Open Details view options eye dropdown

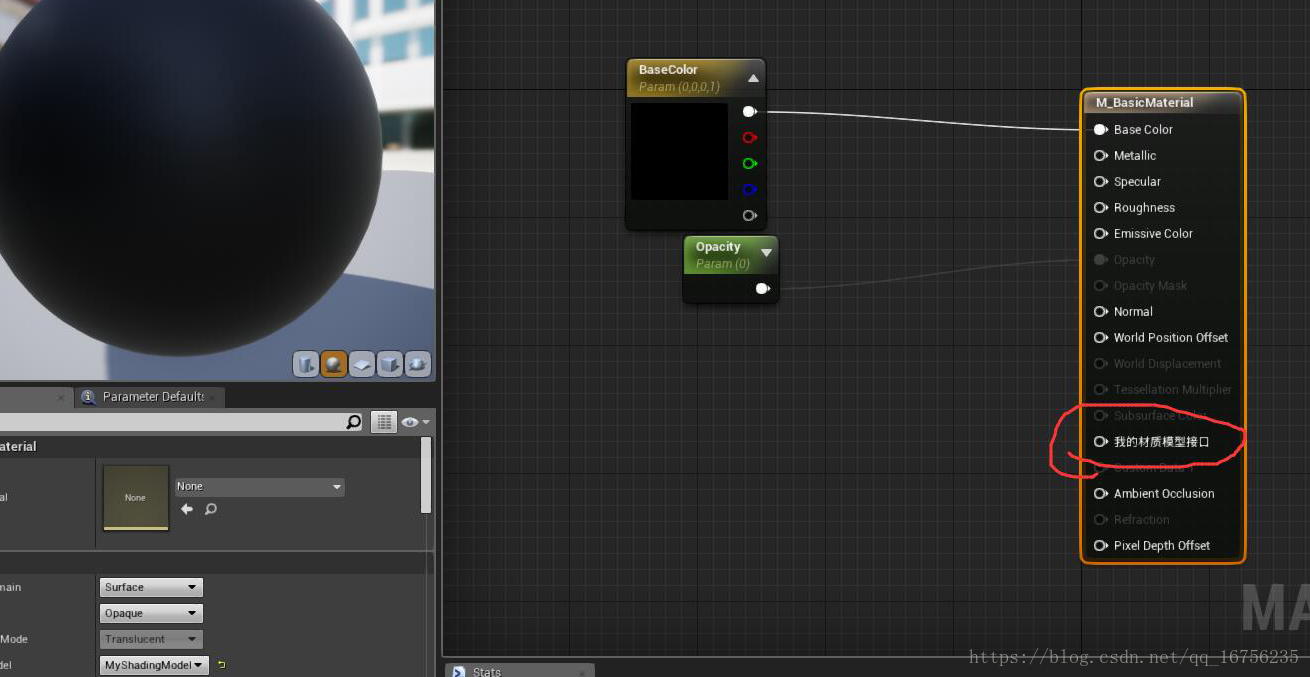click(x=414, y=422)
